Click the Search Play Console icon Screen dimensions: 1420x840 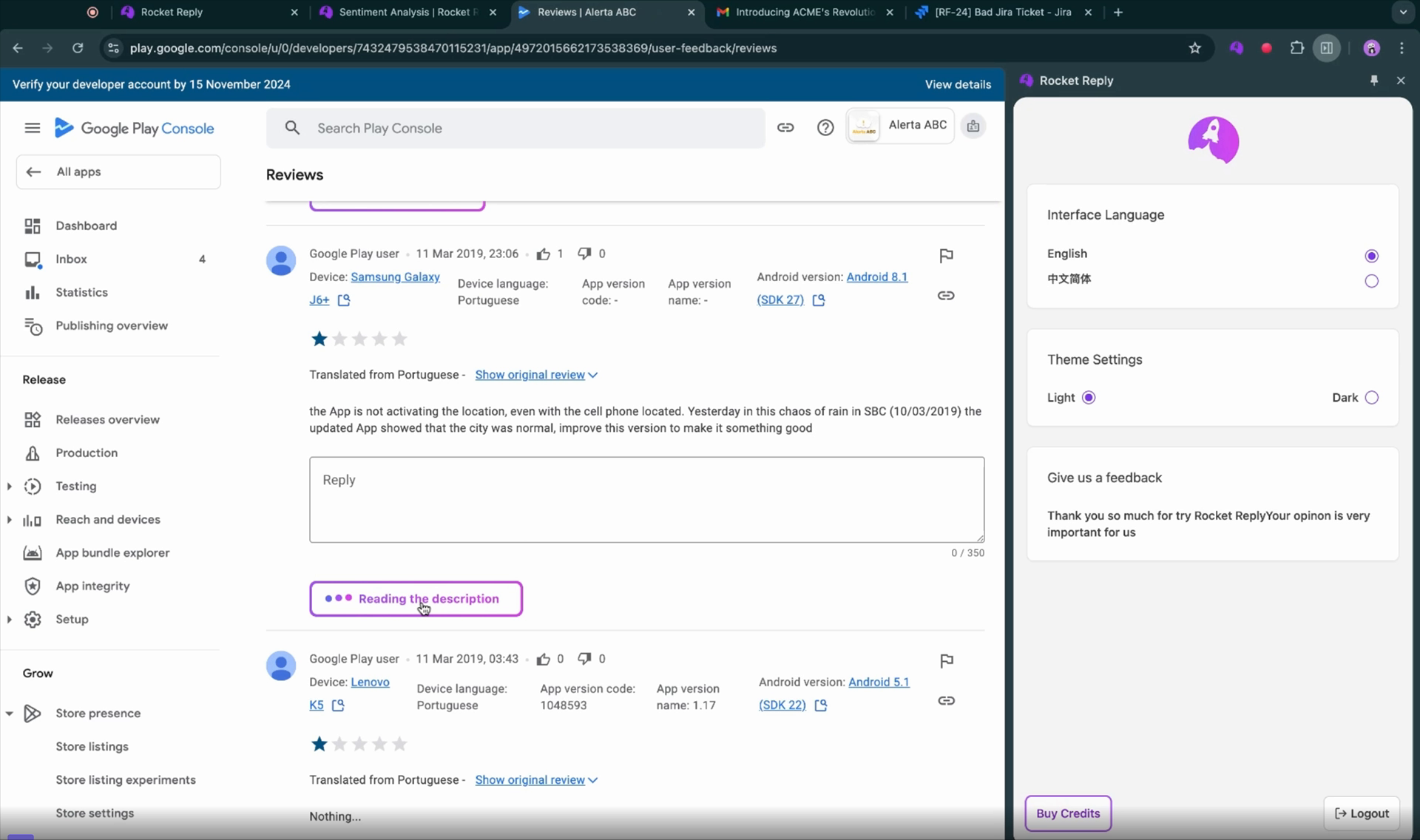292,128
